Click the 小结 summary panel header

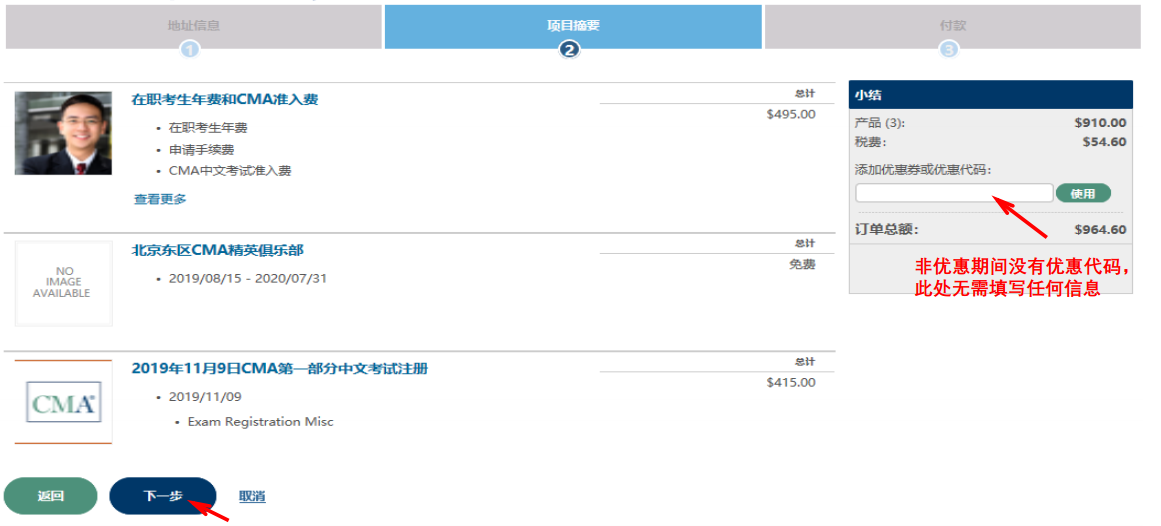click(x=990, y=95)
